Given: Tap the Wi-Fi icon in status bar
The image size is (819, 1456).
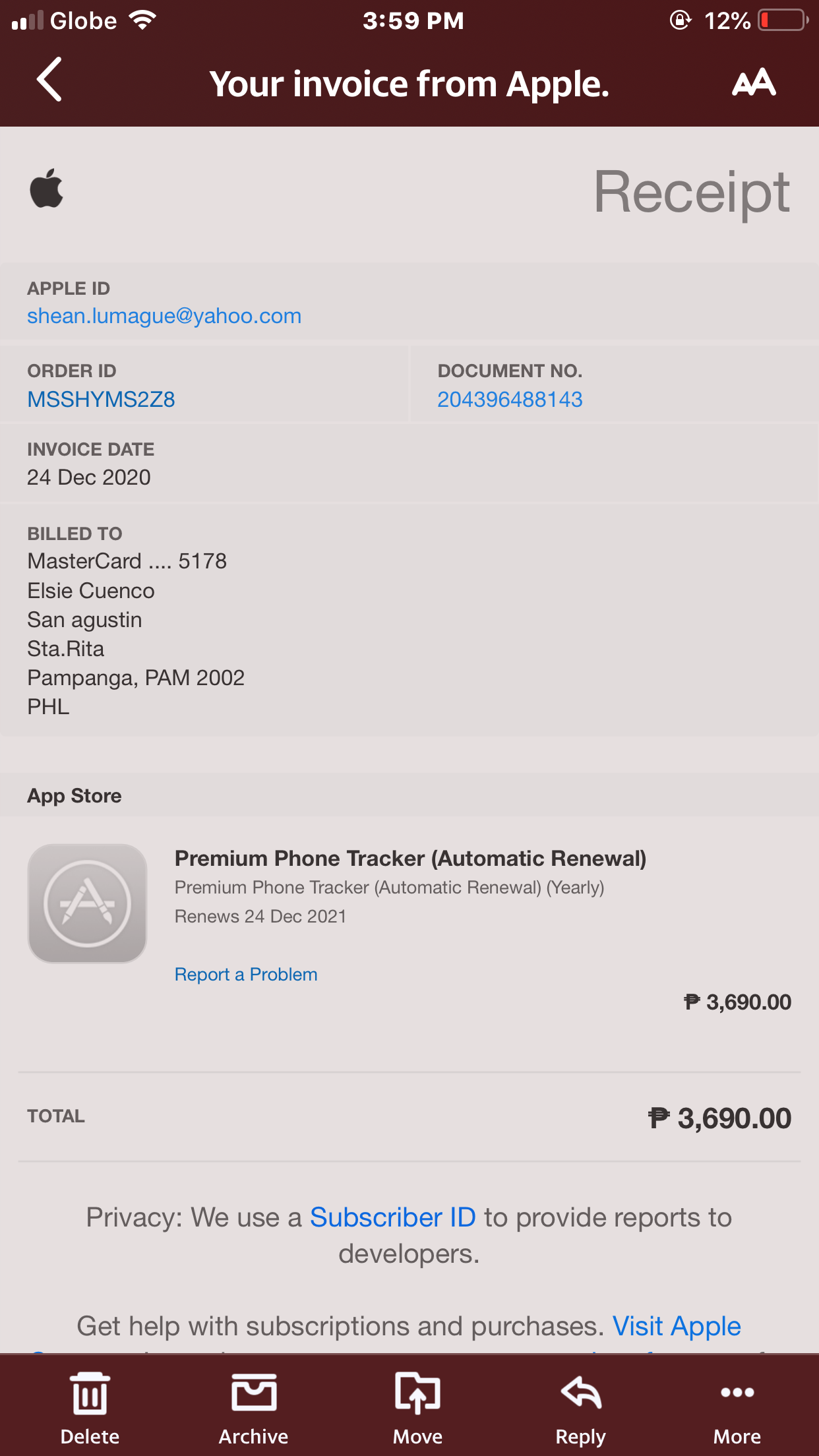Looking at the screenshot, I should click(x=142, y=20).
